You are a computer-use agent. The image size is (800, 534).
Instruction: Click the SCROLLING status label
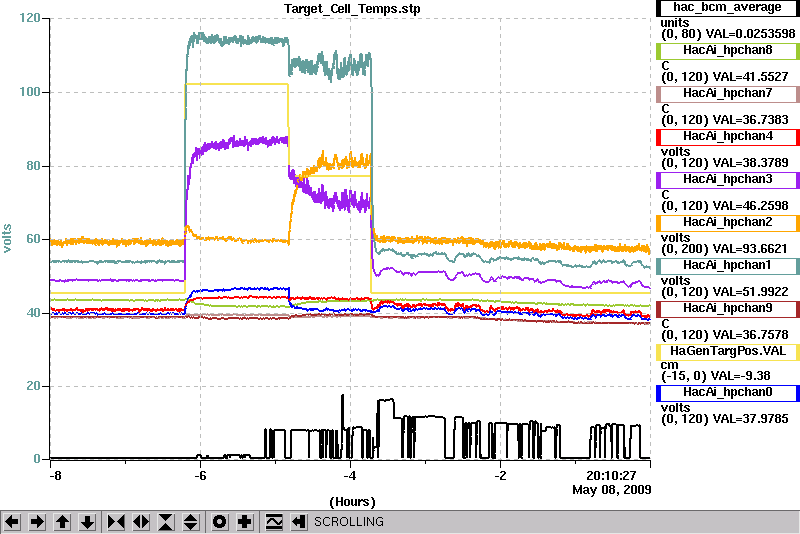348,522
